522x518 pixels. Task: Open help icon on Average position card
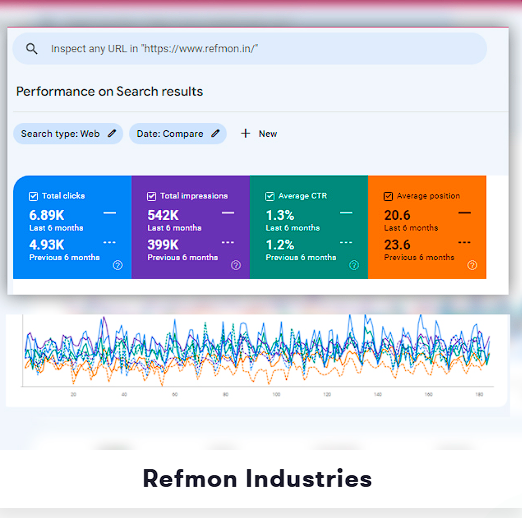tap(472, 265)
